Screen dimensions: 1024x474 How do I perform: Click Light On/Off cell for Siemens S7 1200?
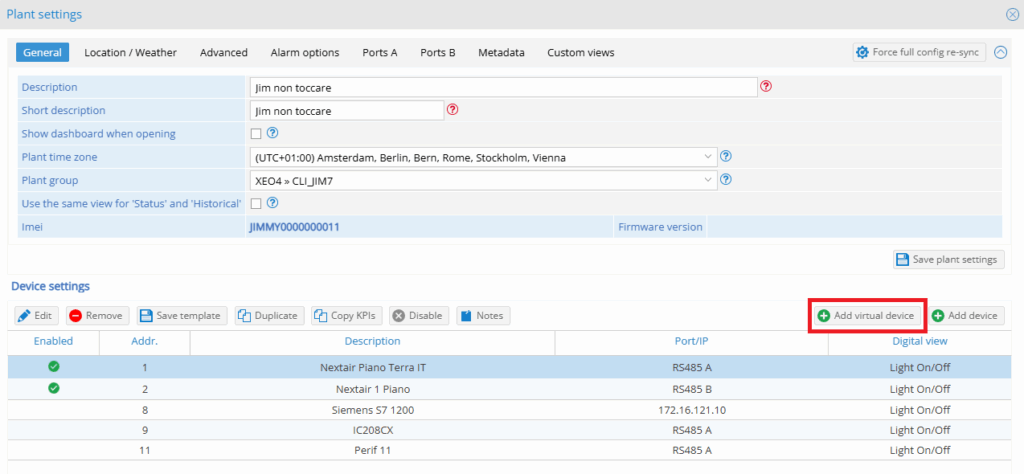pos(920,410)
